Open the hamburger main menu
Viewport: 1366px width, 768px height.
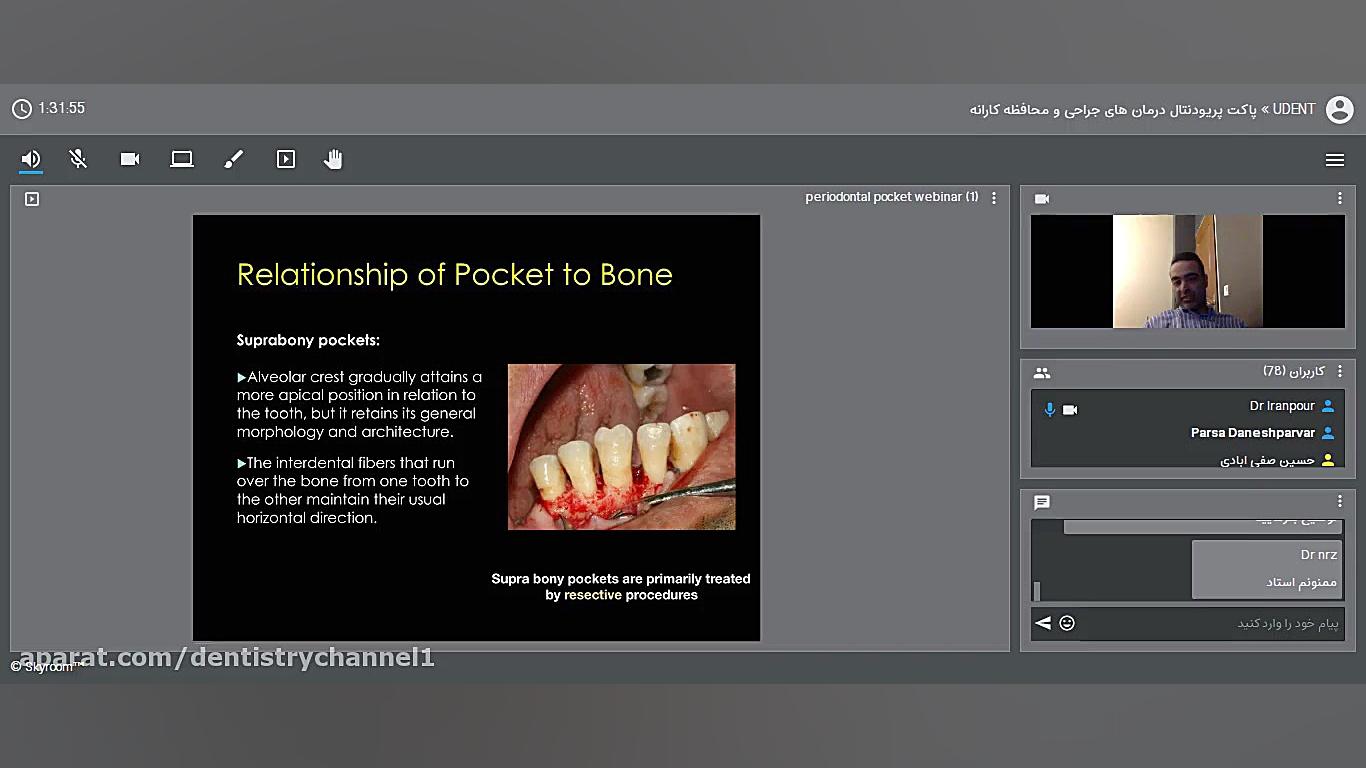[x=1334, y=160]
